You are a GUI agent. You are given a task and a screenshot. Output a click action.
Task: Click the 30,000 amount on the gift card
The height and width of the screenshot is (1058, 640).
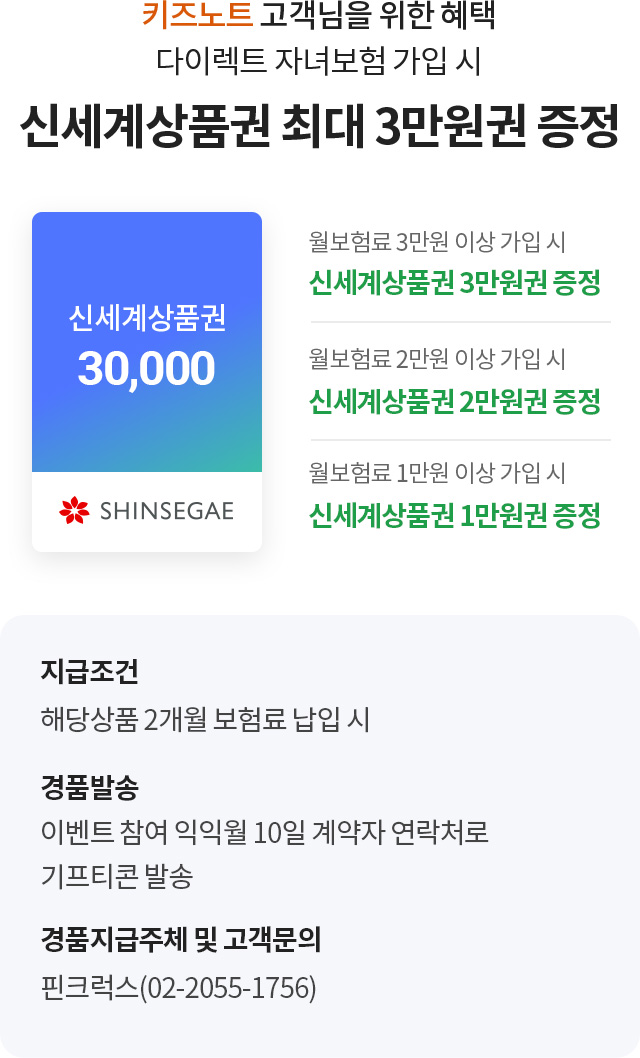point(146,369)
